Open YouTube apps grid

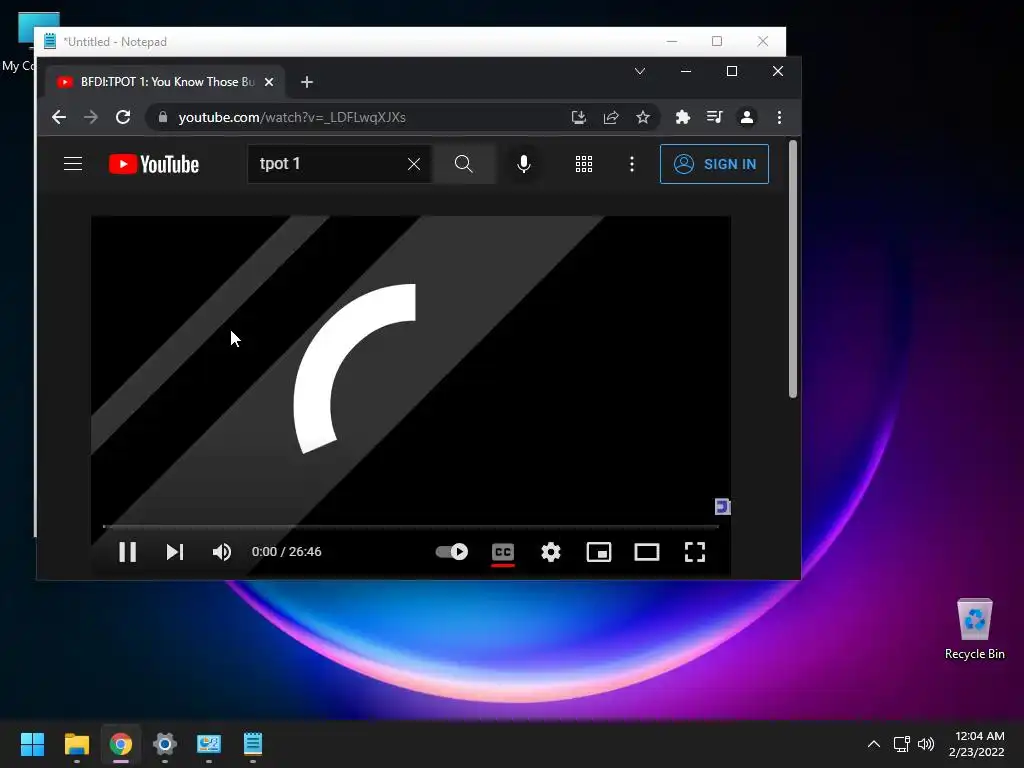tap(584, 164)
